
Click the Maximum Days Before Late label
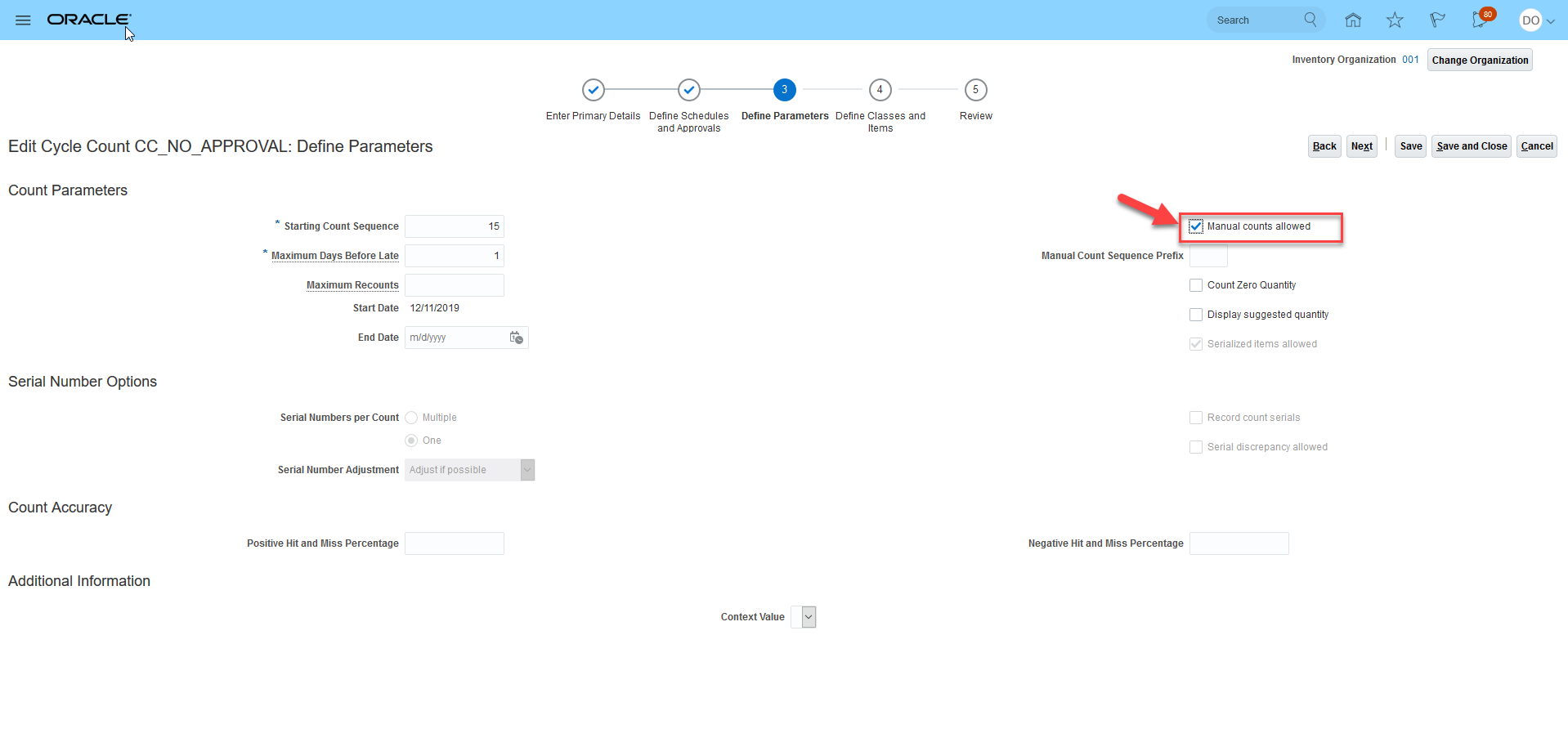335,256
